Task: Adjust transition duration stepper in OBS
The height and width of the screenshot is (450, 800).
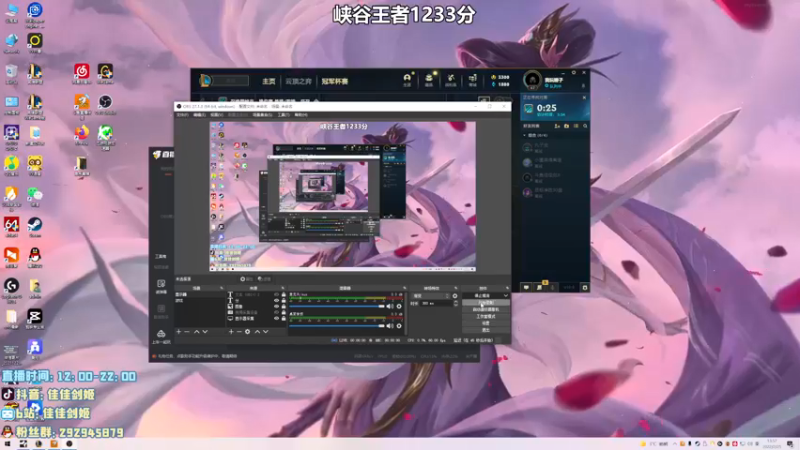Action: coord(456,304)
